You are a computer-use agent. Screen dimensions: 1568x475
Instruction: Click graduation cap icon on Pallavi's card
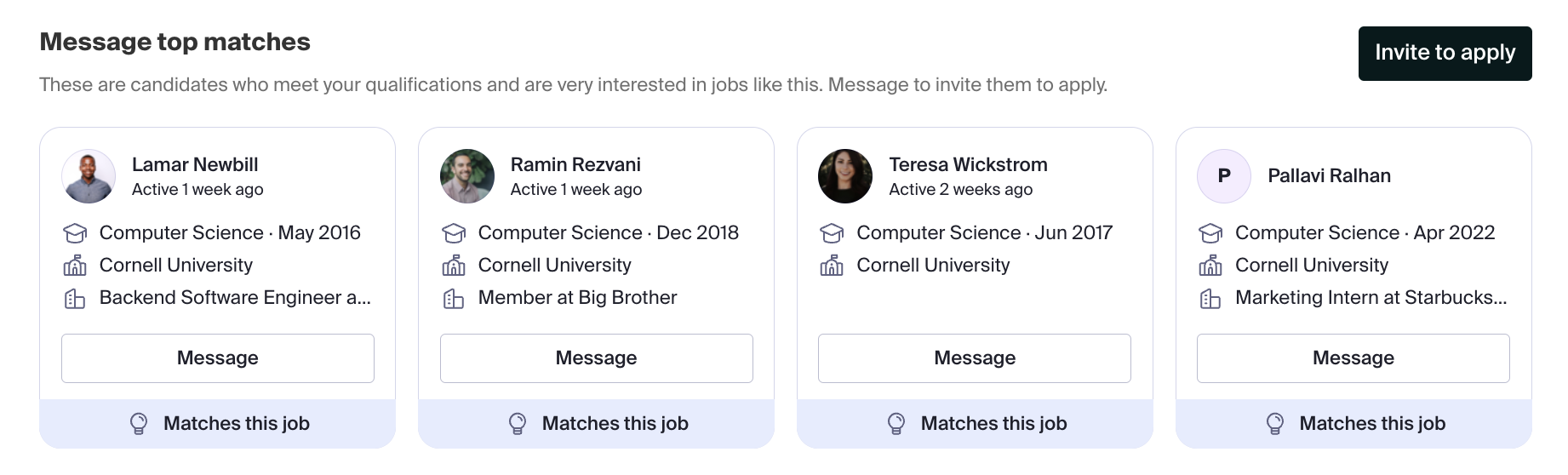(1210, 233)
